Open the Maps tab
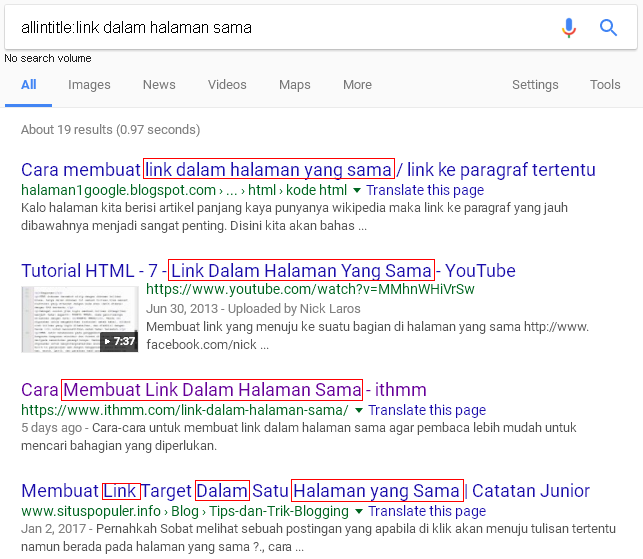 point(295,84)
